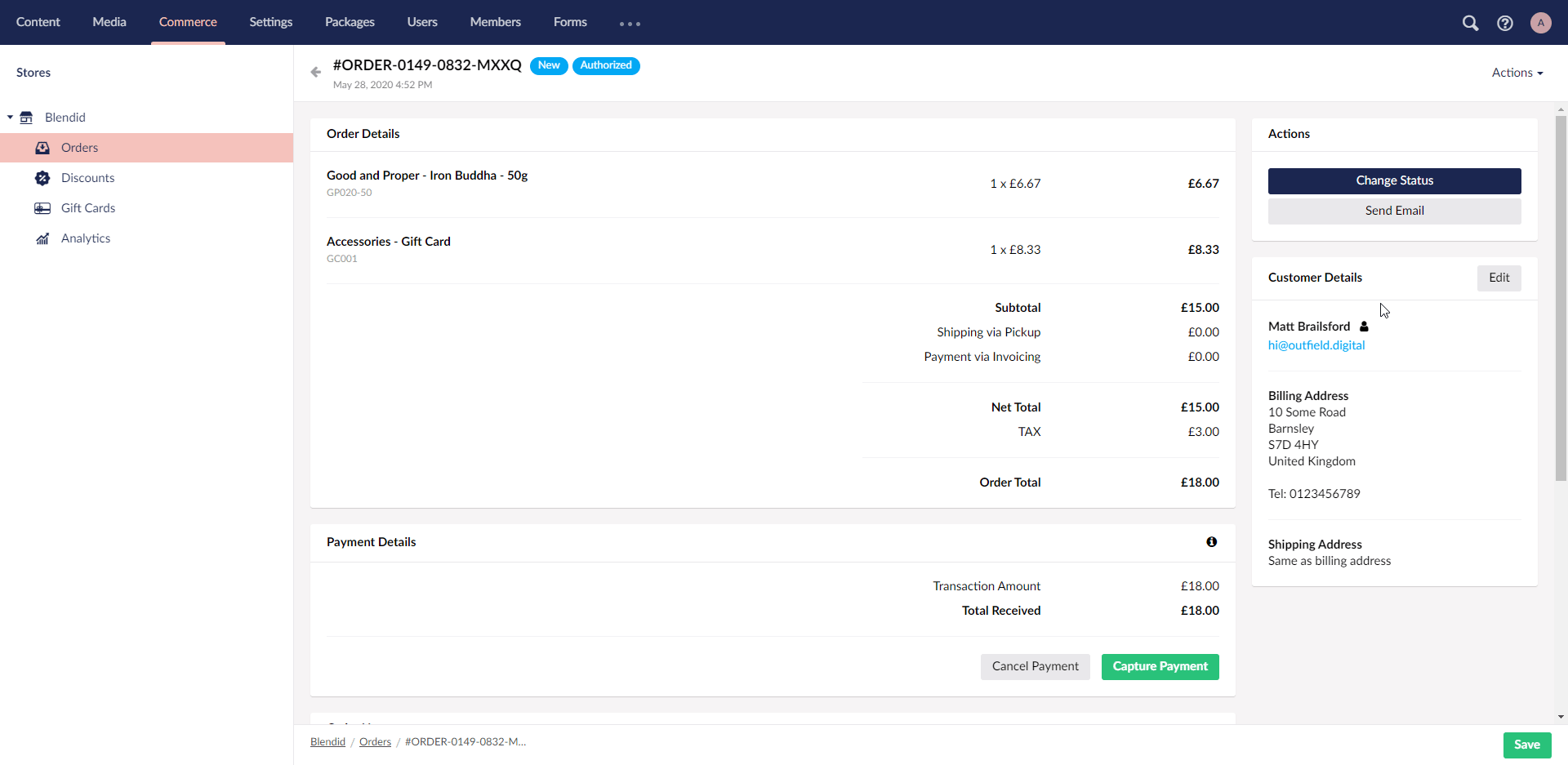Open Gift Cards from the sidebar
Image resolution: width=1568 pixels, height=765 pixels.
(x=42, y=208)
